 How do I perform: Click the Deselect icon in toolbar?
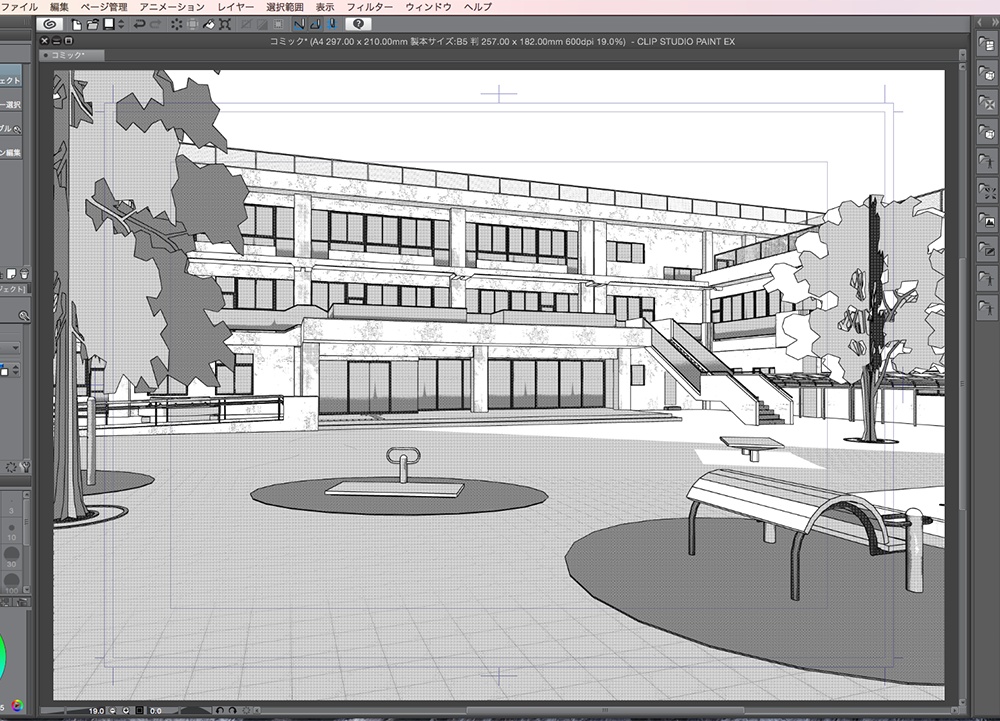246,24
